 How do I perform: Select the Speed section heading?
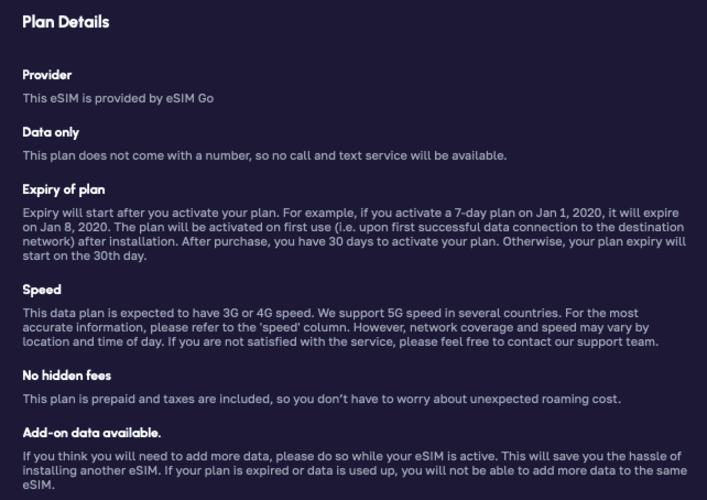pos(42,290)
